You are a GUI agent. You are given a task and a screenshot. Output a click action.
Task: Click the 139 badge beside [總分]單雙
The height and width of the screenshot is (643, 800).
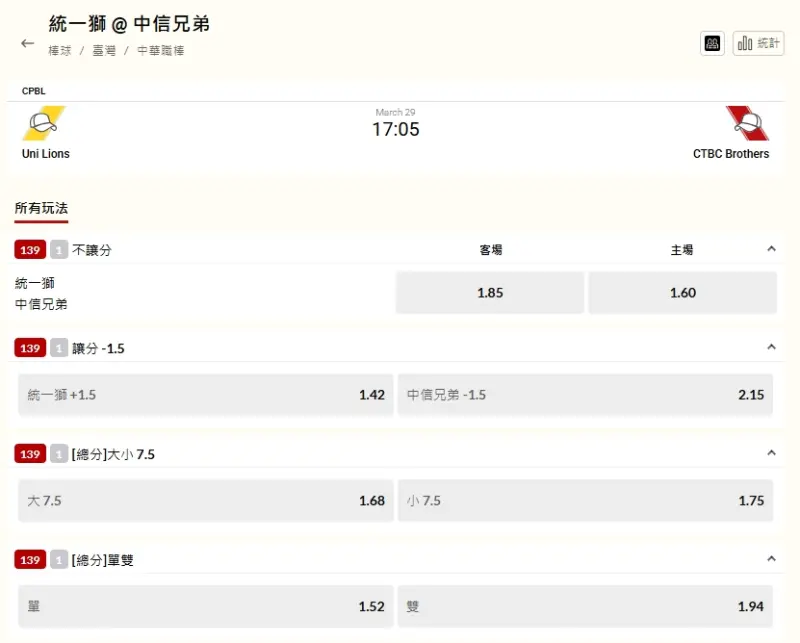coord(30,560)
